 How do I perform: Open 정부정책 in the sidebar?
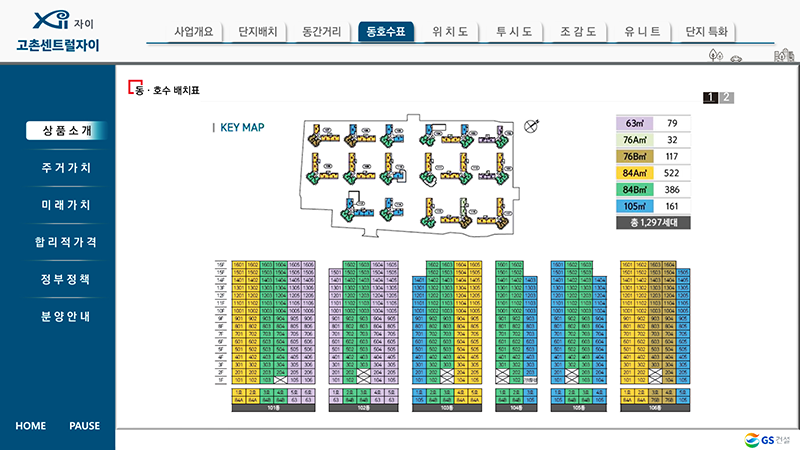click(x=66, y=279)
